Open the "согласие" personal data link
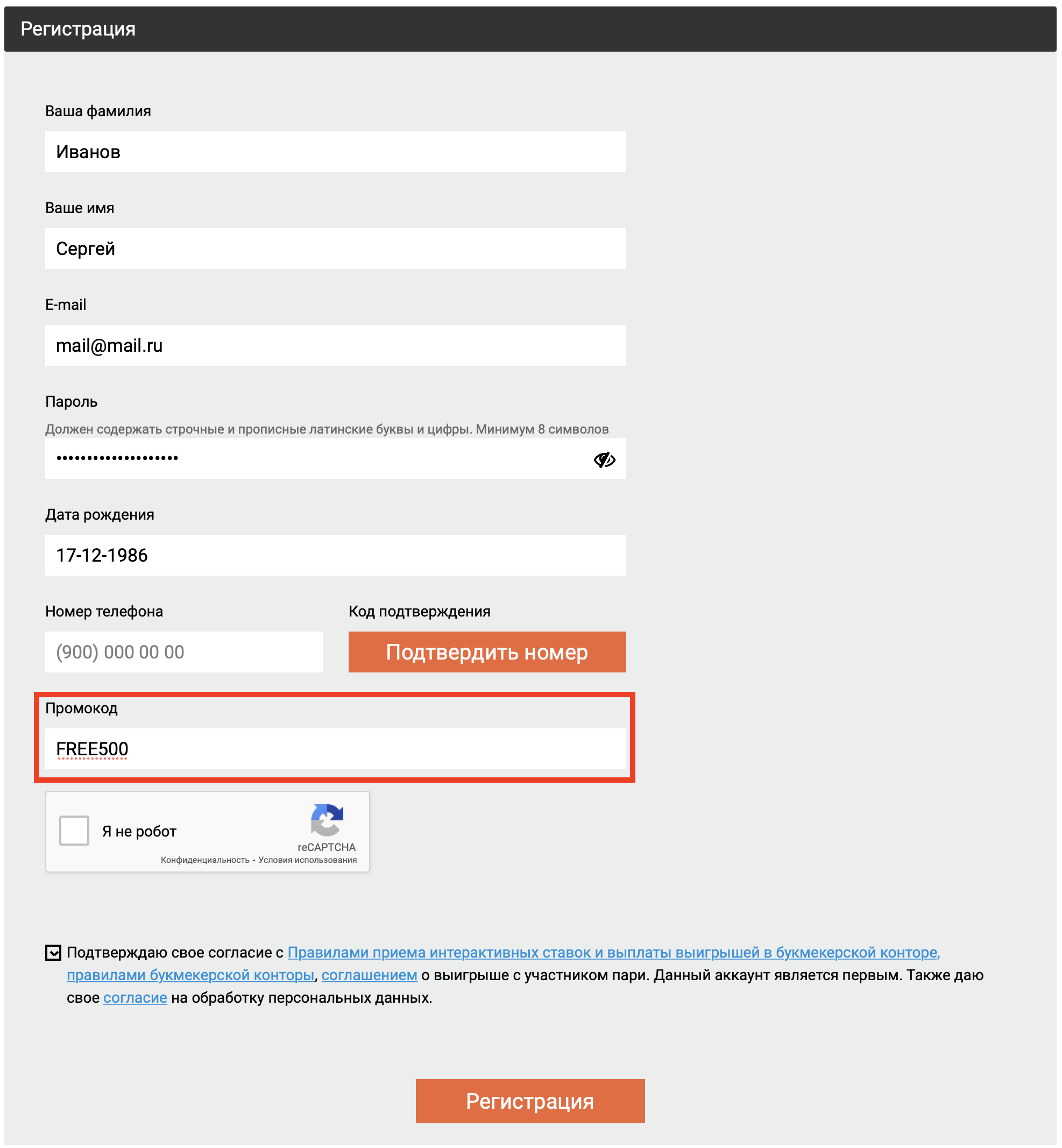 [135, 998]
